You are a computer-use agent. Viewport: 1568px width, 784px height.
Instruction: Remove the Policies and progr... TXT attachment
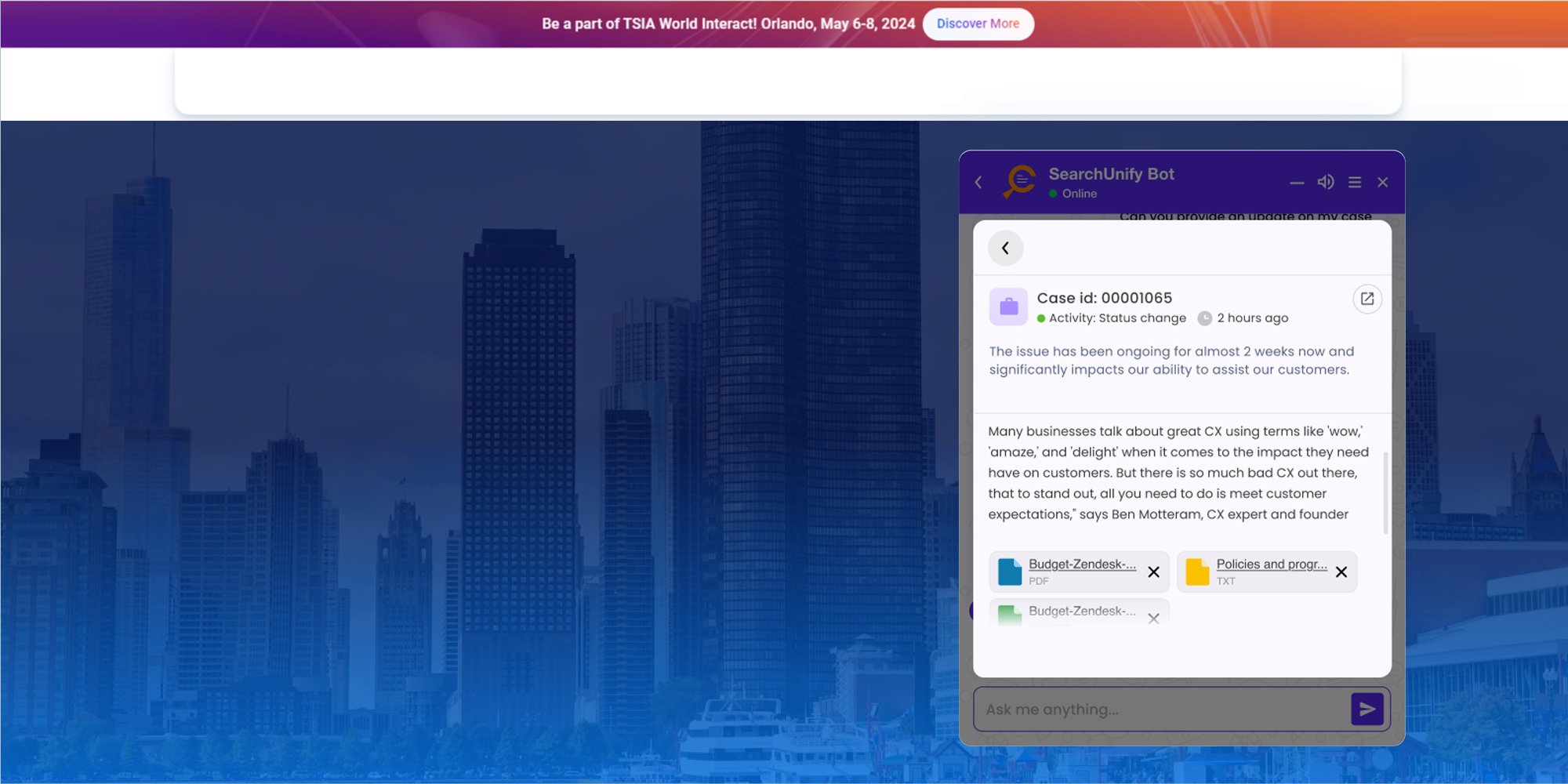(1341, 572)
